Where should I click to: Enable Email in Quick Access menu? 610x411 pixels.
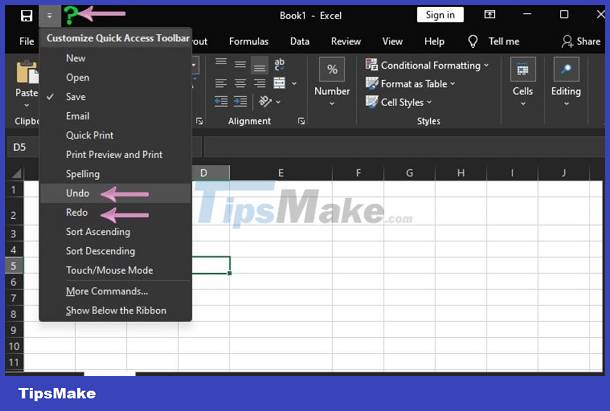[115, 116]
